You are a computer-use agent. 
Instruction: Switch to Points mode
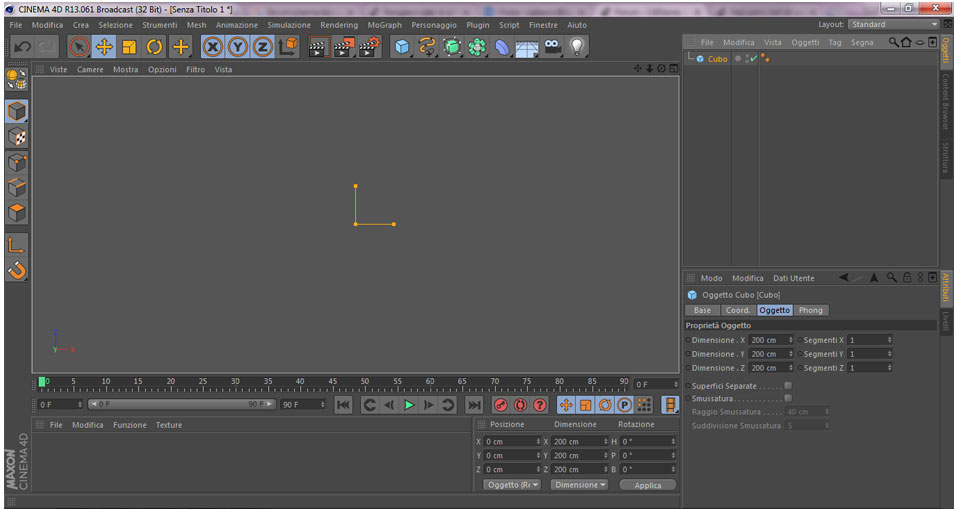(x=17, y=162)
